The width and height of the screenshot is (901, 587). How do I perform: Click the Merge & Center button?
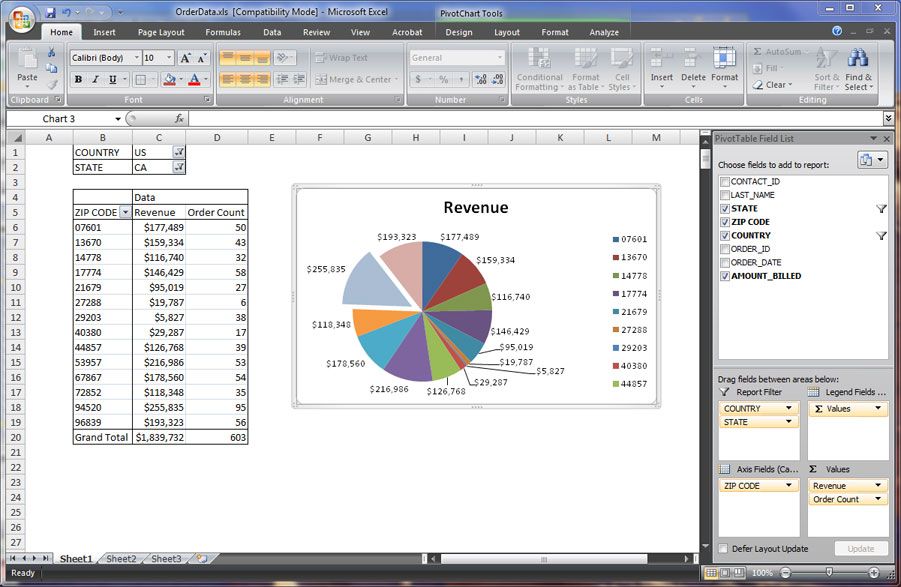coord(358,79)
